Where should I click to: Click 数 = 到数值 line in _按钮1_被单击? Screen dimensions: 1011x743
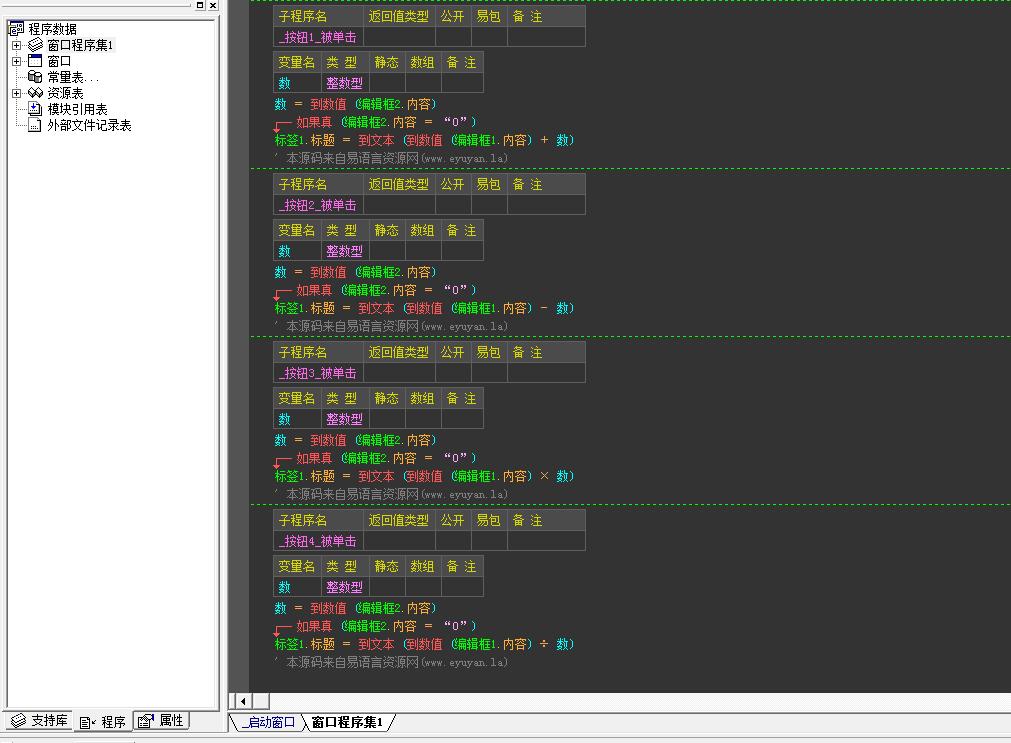[x=355, y=104]
